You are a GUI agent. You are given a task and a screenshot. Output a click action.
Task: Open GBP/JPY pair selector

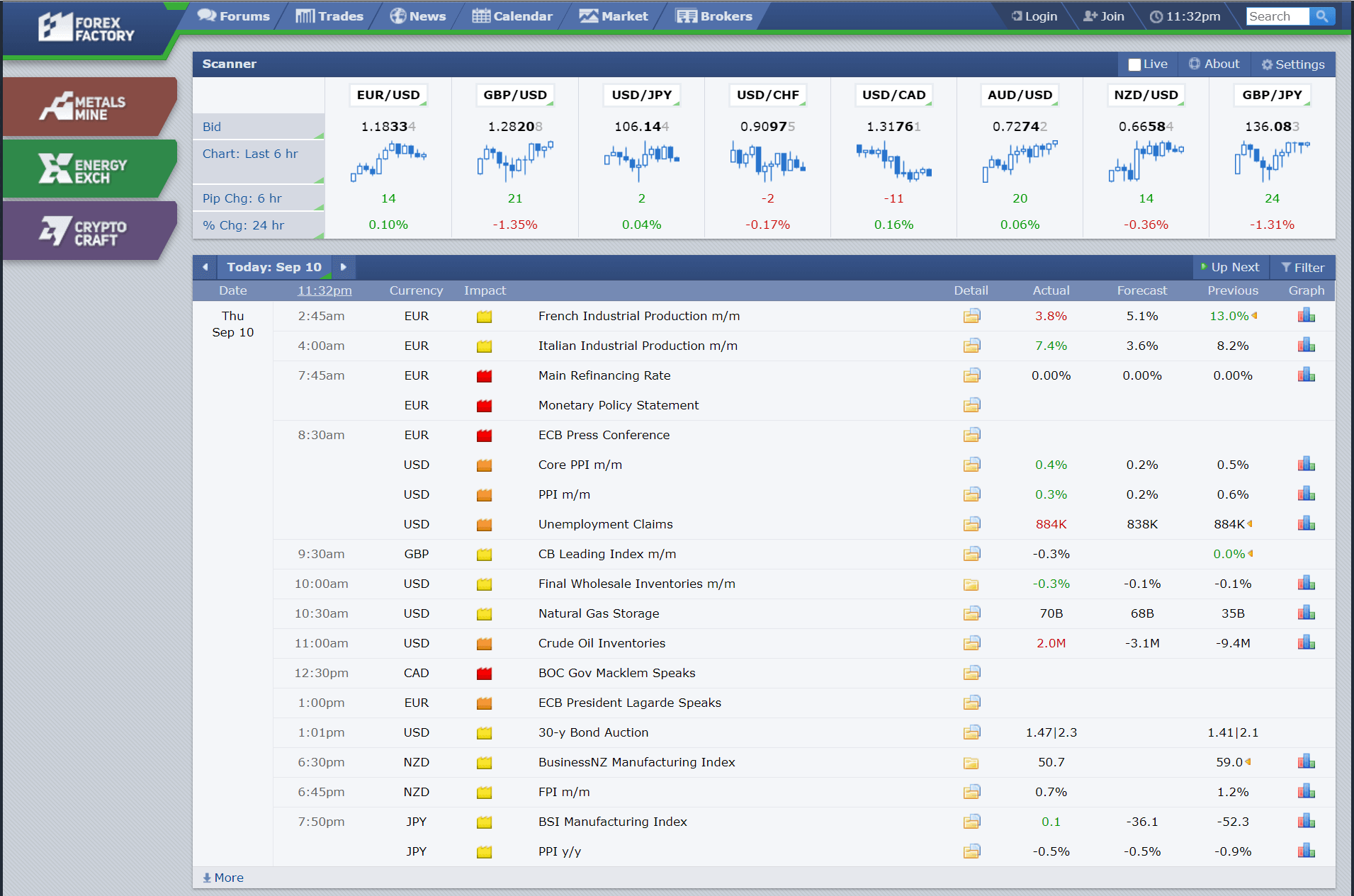(1272, 95)
